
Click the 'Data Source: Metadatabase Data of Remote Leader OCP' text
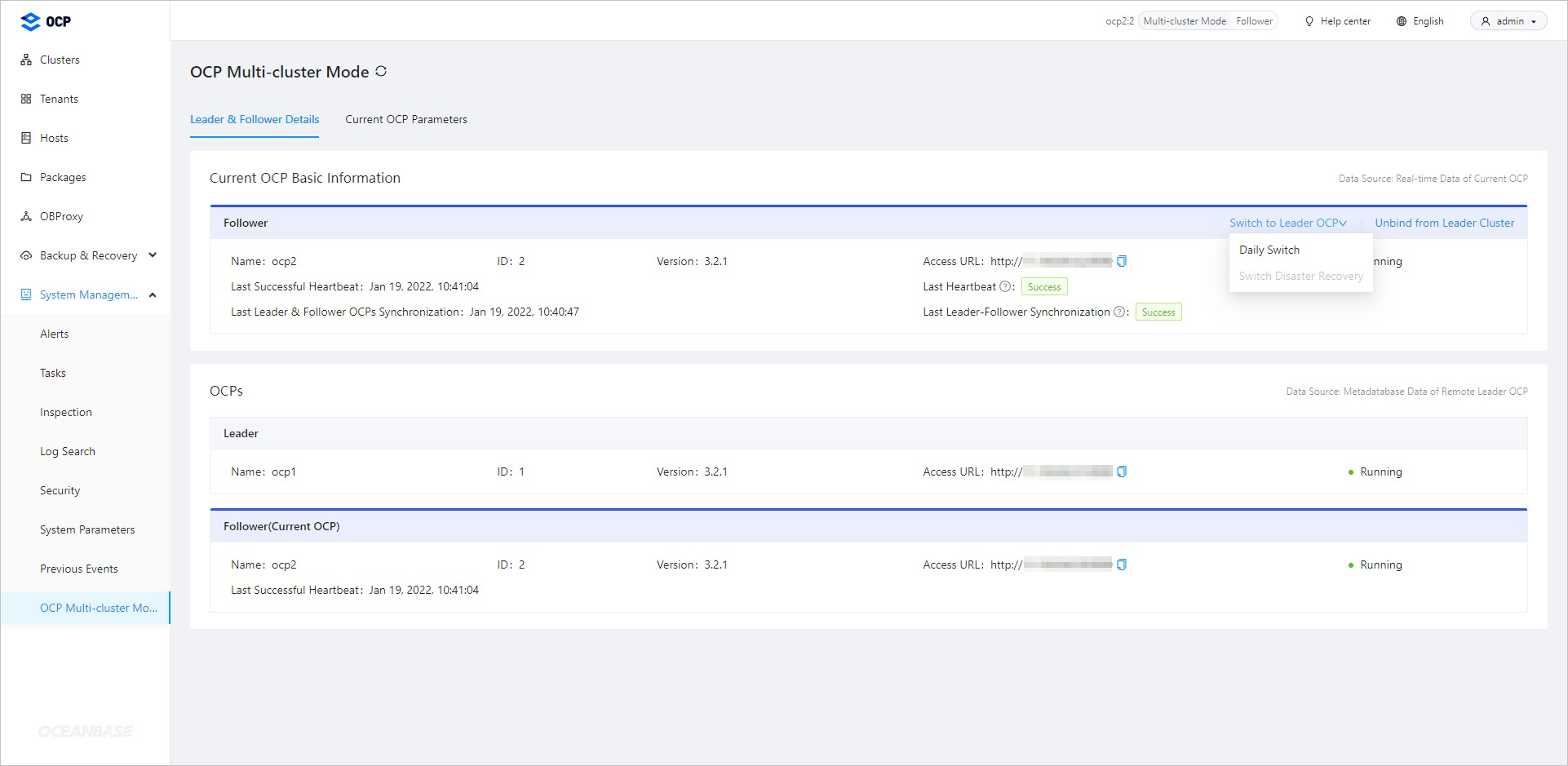click(x=1406, y=392)
